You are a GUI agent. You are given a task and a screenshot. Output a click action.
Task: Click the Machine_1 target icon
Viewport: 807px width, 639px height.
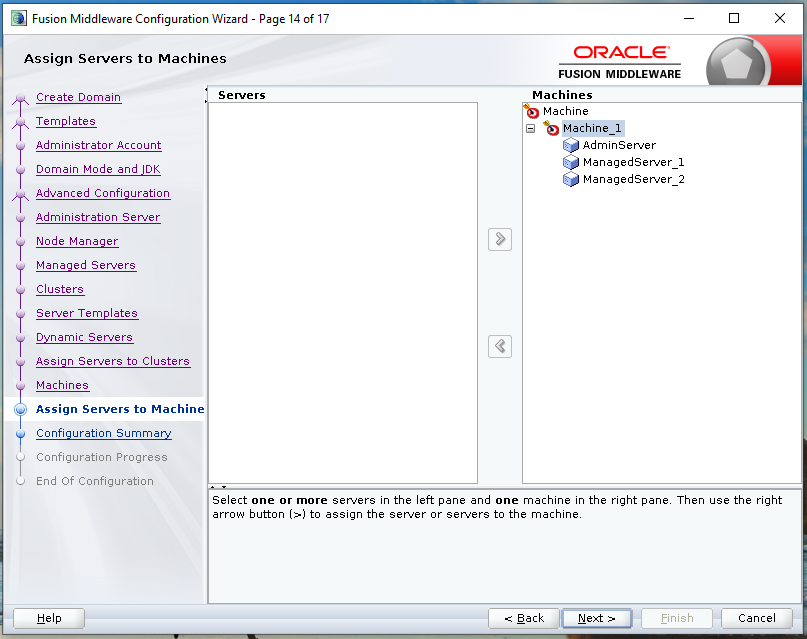coord(551,128)
